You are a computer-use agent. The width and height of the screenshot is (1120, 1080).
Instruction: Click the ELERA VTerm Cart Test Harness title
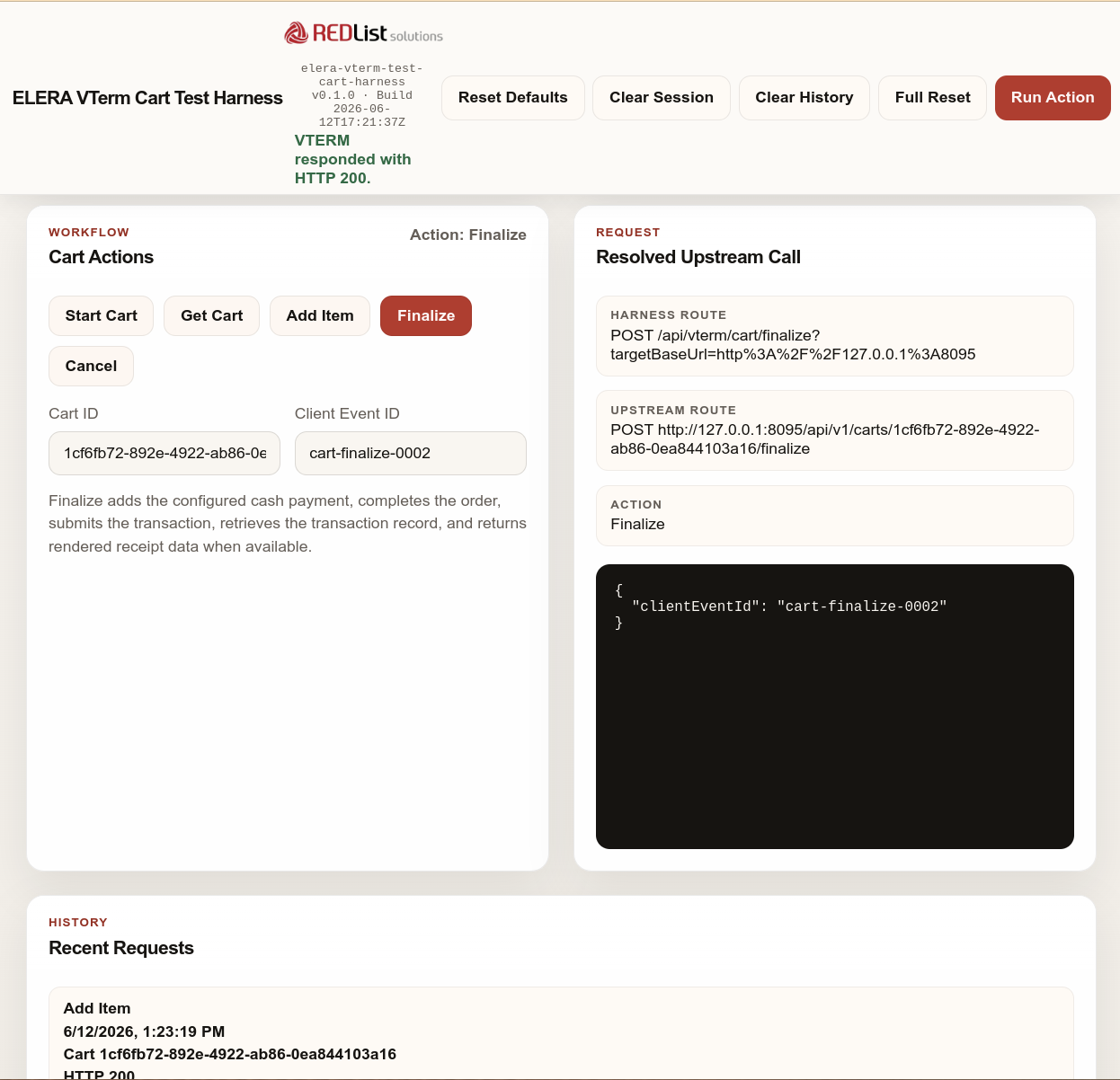coord(147,98)
